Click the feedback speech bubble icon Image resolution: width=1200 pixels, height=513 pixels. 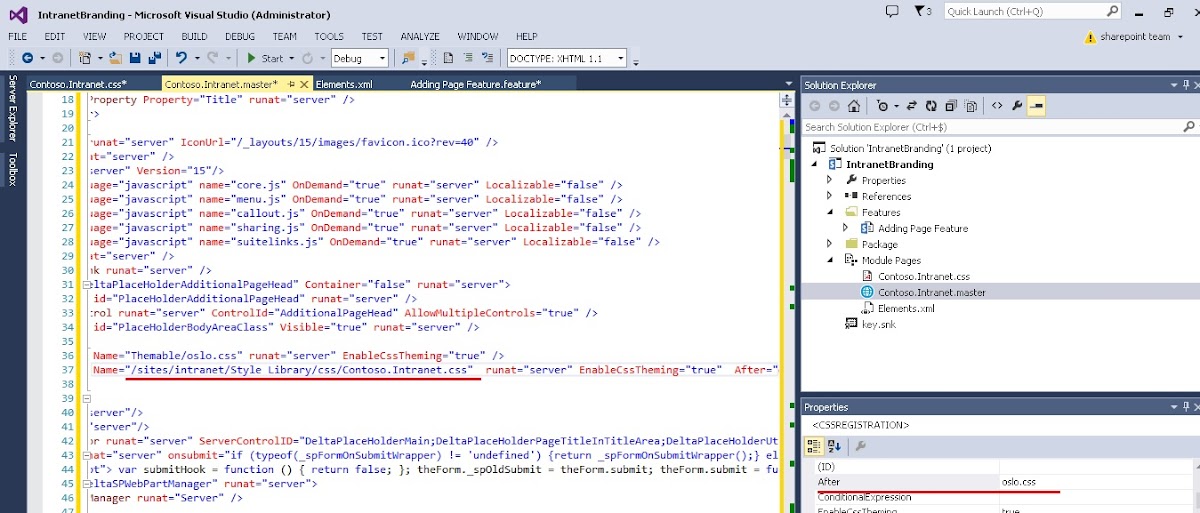[892, 11]
